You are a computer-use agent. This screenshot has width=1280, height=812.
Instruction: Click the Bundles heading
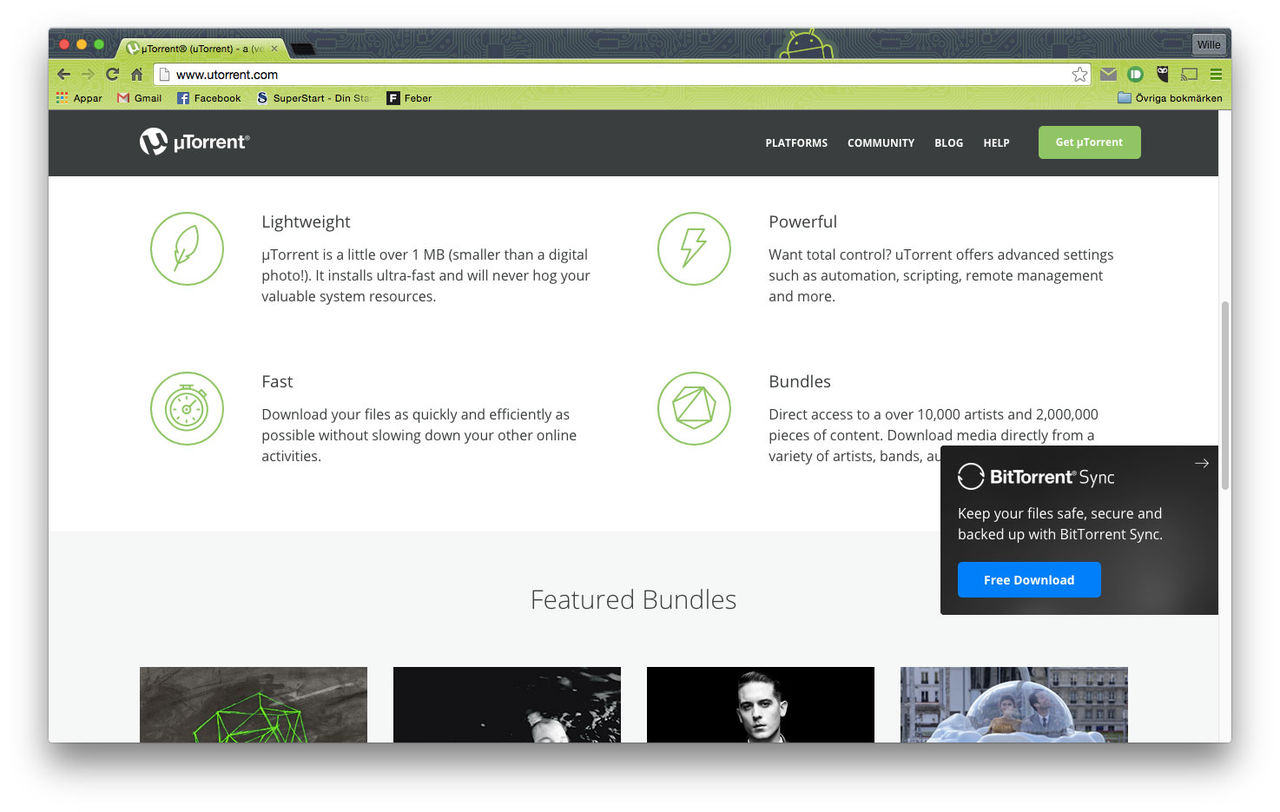coord(799,382)
